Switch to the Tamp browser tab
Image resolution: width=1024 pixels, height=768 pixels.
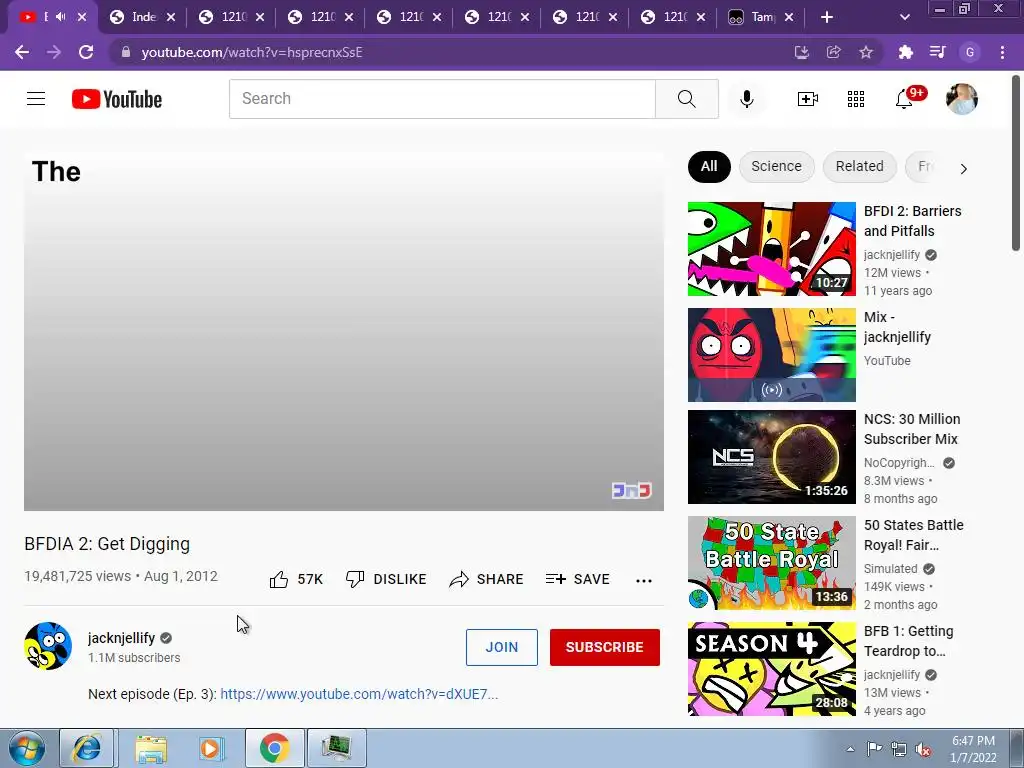click(760, 17)
